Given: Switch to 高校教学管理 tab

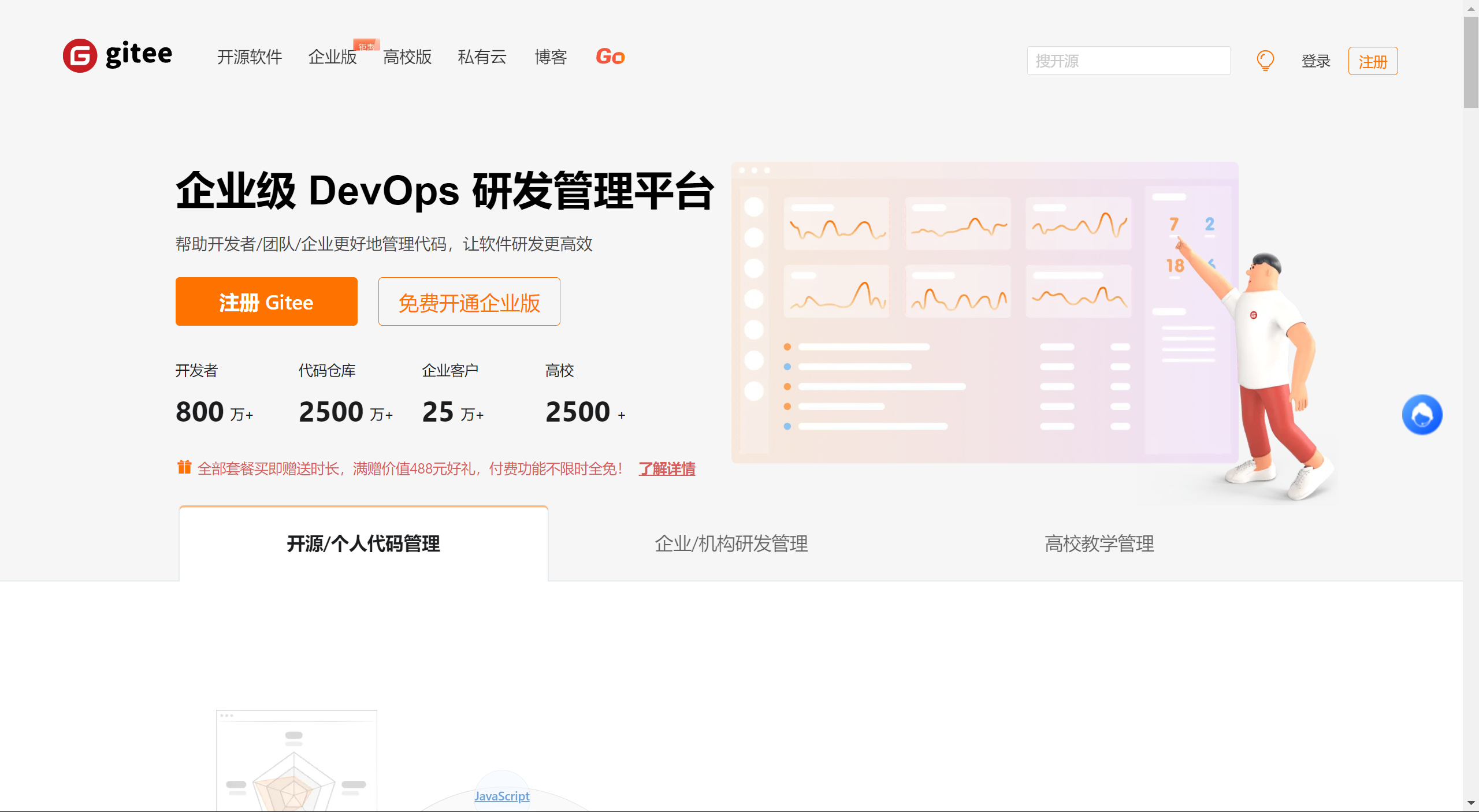Looking at the screenshot, I should (1099, 543).
